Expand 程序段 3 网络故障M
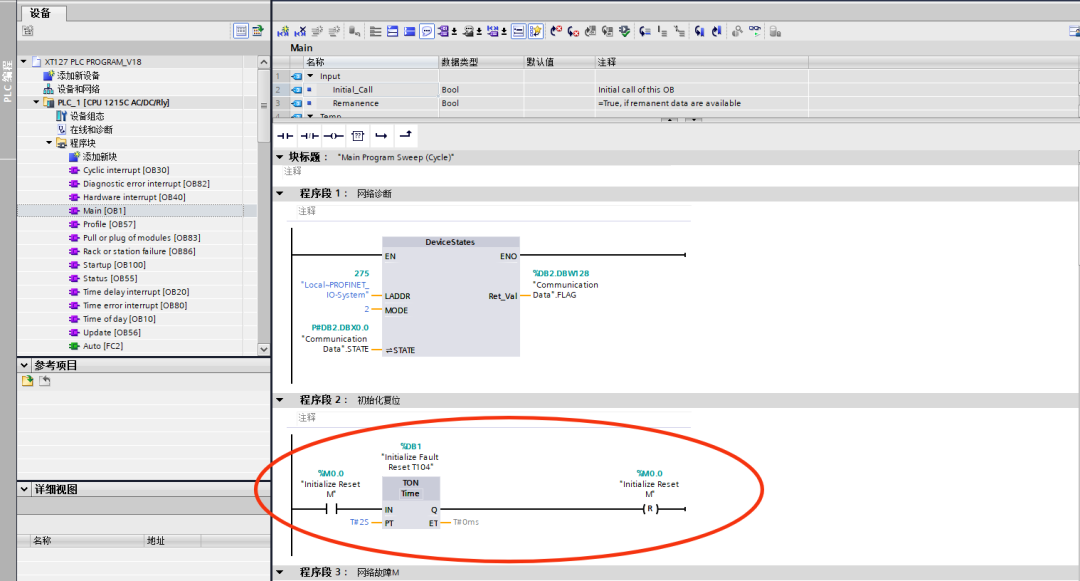 (x=280, y=572)
